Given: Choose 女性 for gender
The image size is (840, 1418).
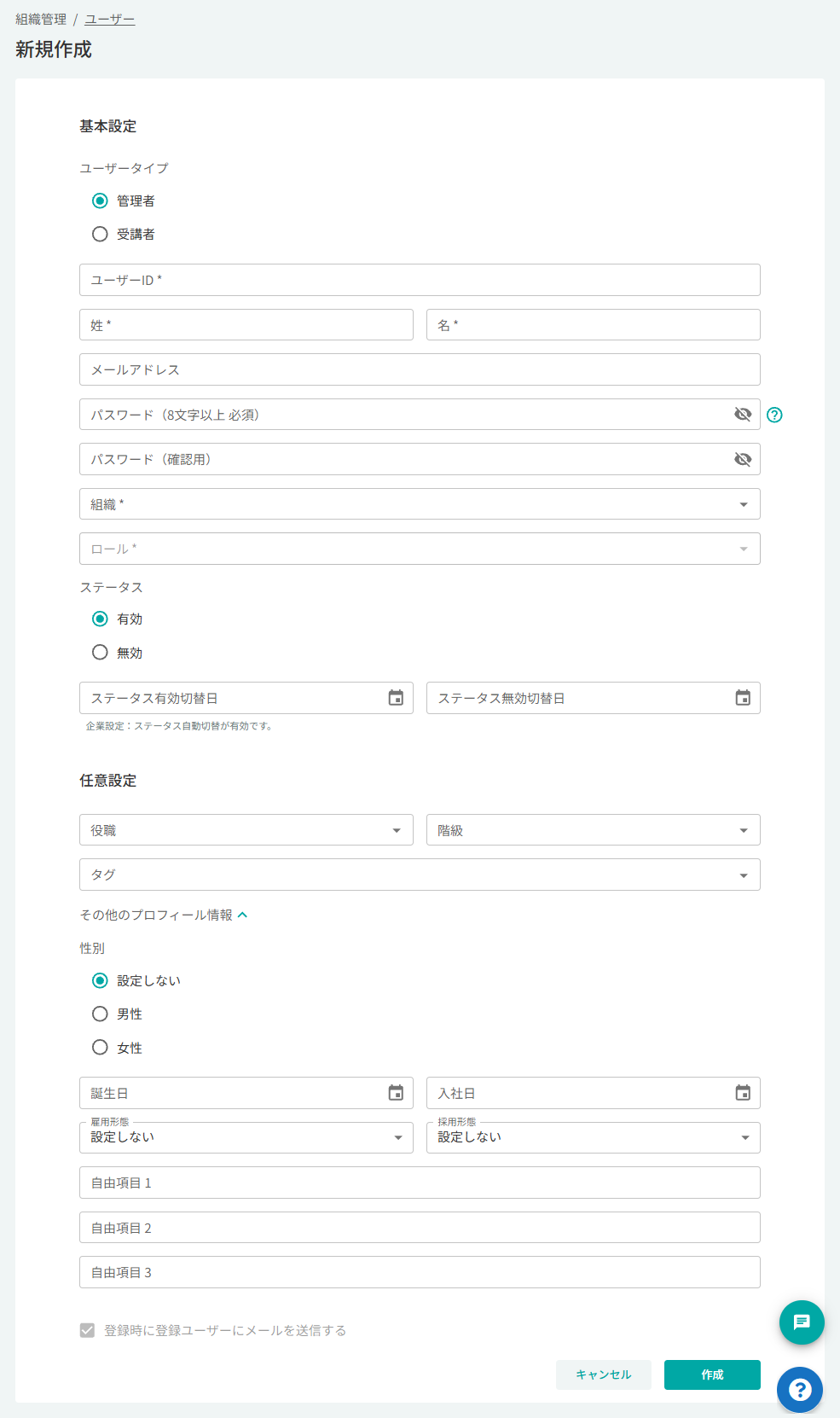Looking at the screenshot, I should point(100,1048).
